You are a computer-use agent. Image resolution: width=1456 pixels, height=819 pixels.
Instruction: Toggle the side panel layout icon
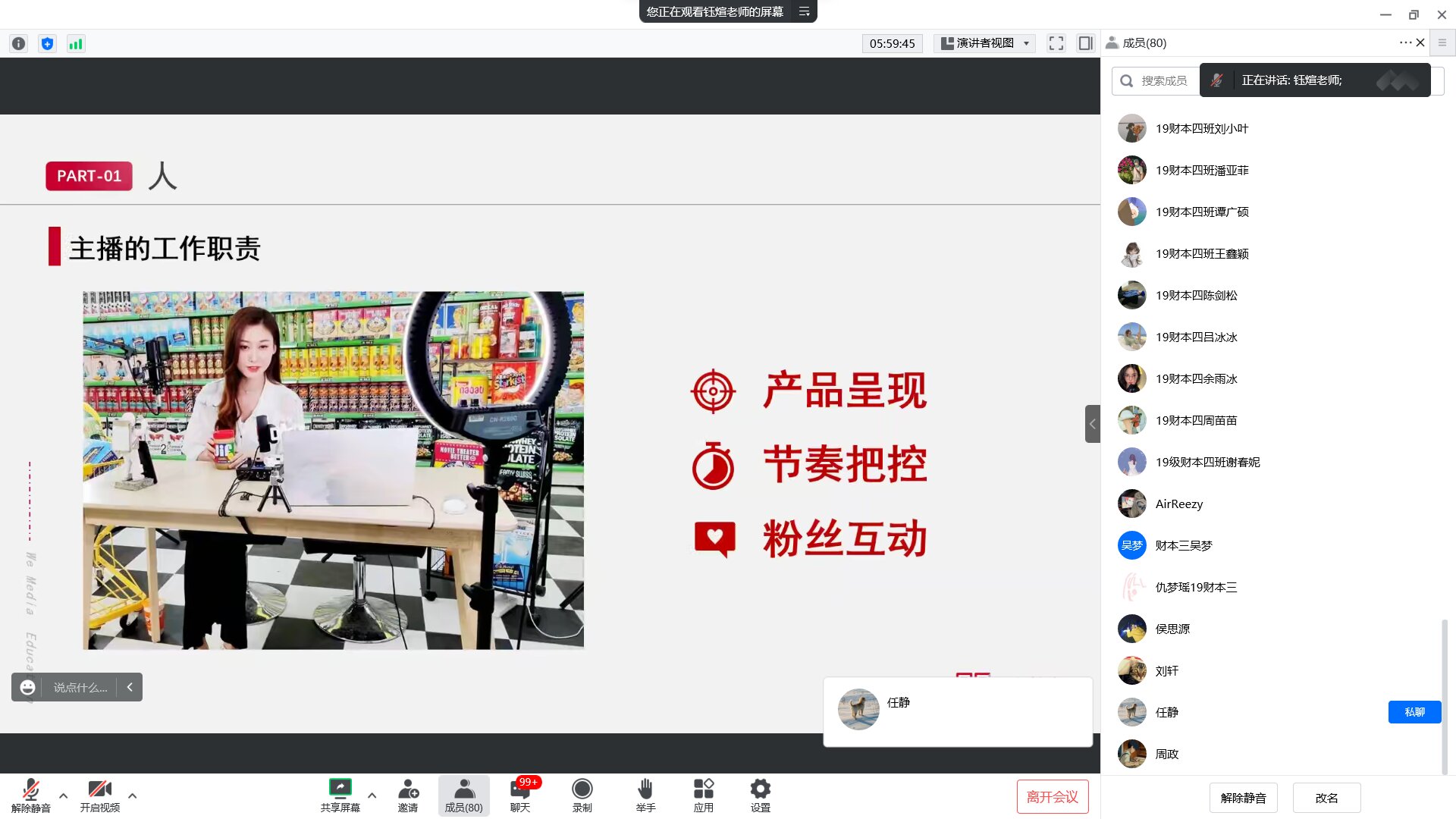click(1085, 43)
